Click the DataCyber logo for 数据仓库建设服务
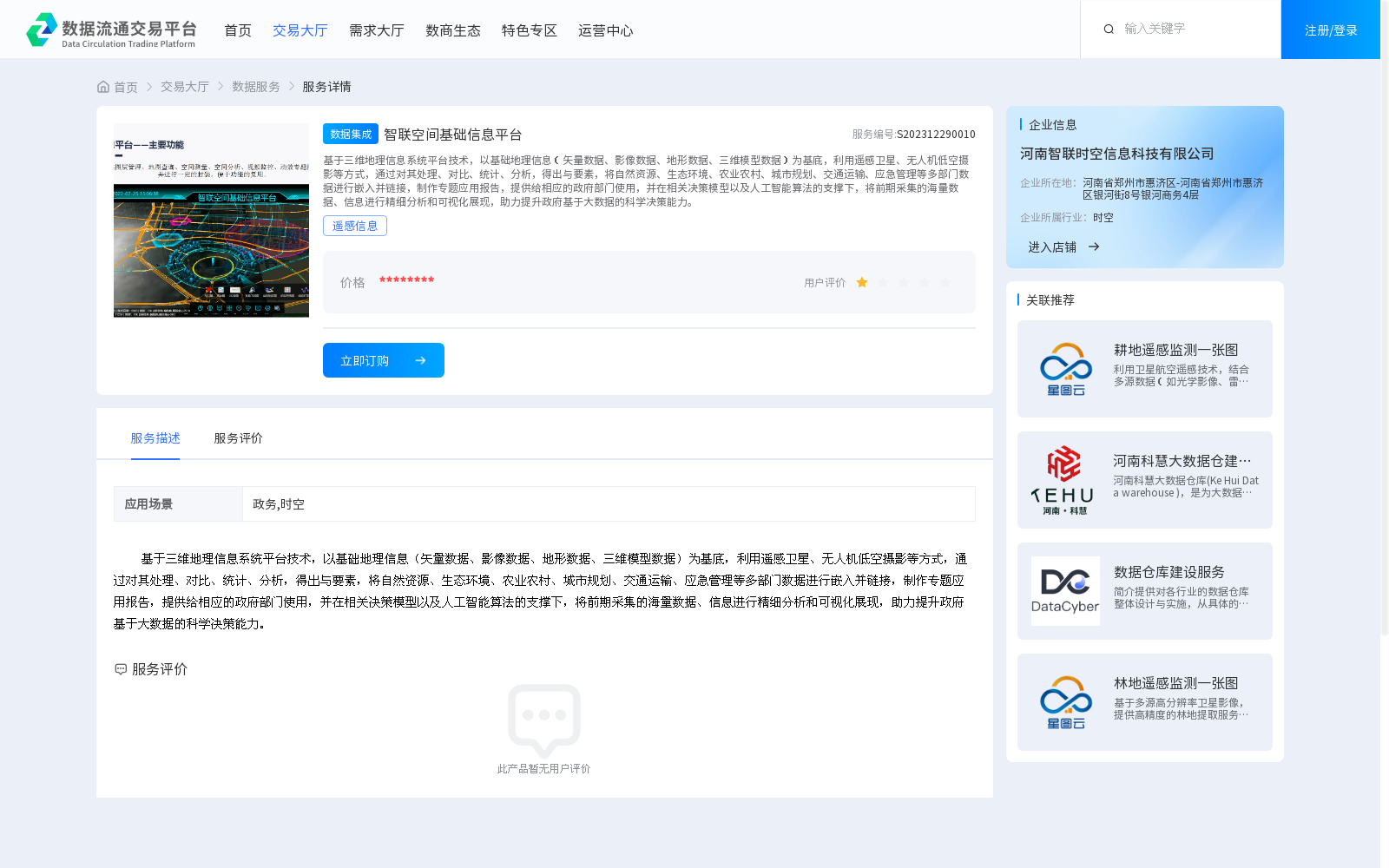Viewport: 1389px width, 868px height. pos(1065,591)
